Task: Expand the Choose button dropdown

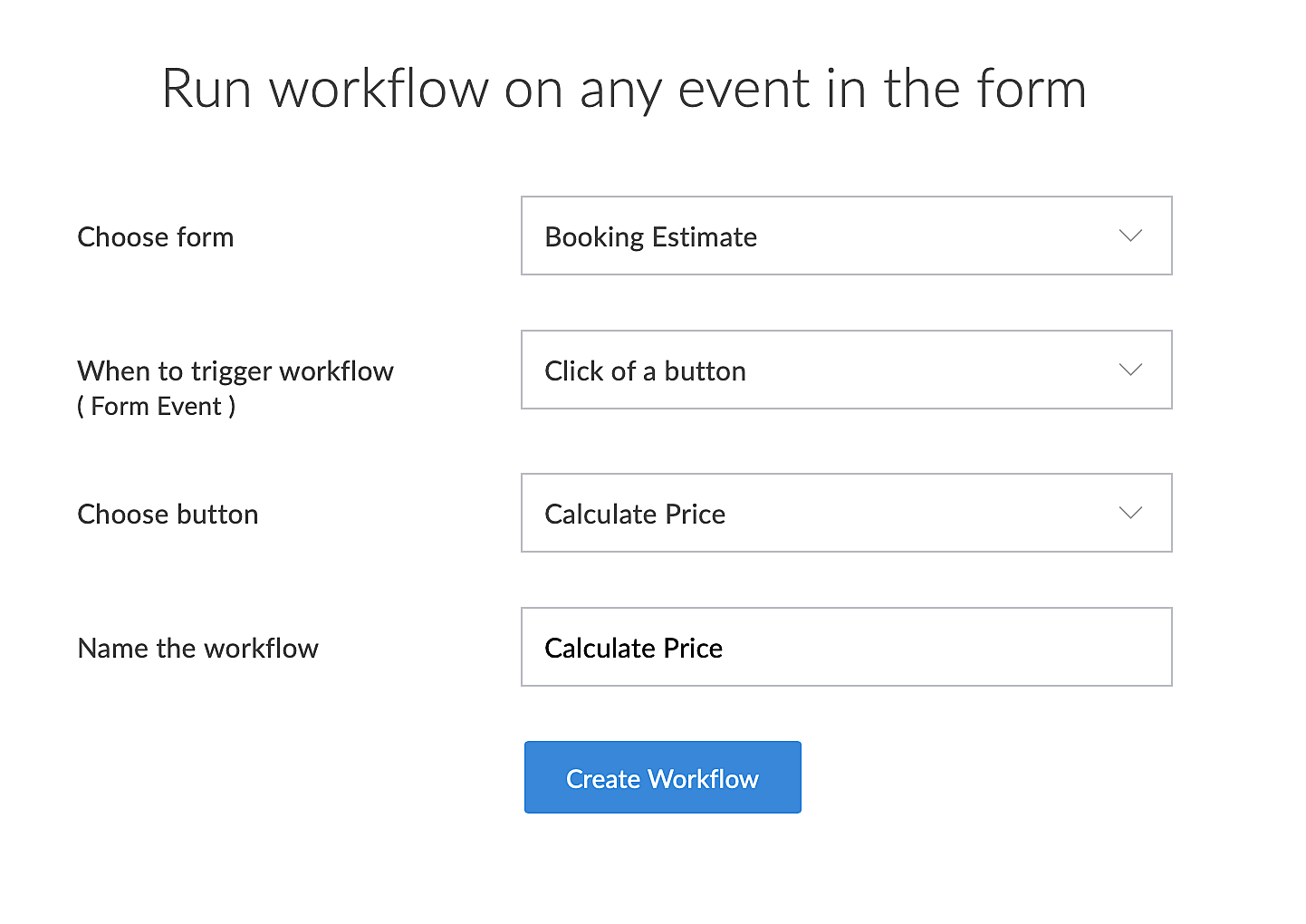Action: (845, 513)
